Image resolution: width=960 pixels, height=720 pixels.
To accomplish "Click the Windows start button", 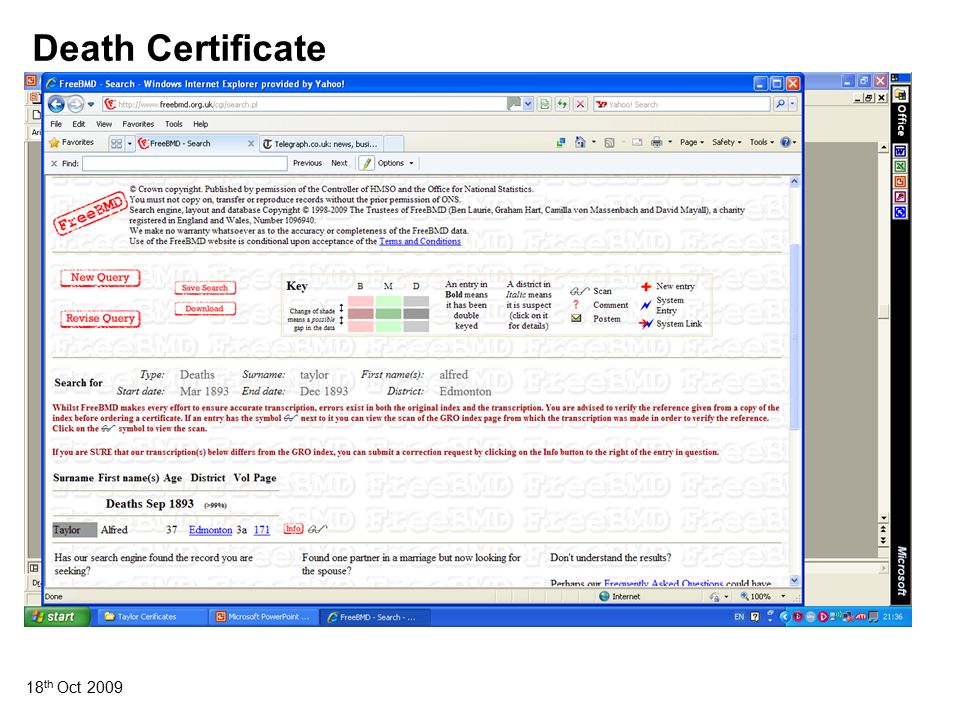I will click(57, 617).
